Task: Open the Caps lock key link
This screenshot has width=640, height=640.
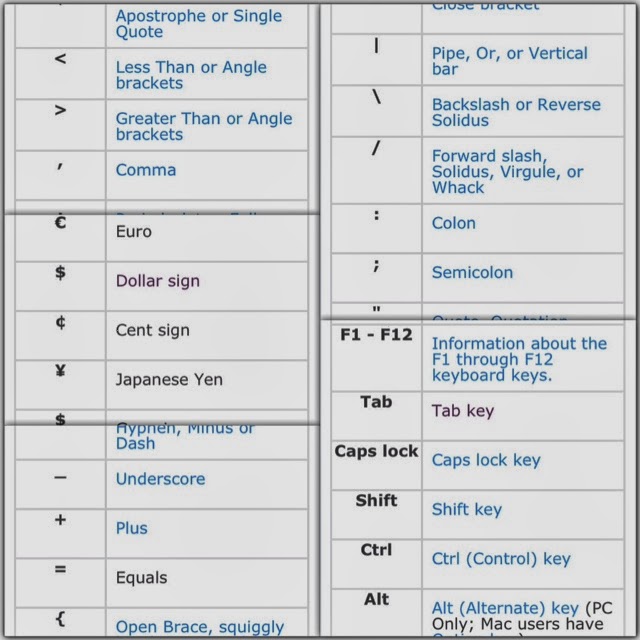Action: [x=486, y=460]
